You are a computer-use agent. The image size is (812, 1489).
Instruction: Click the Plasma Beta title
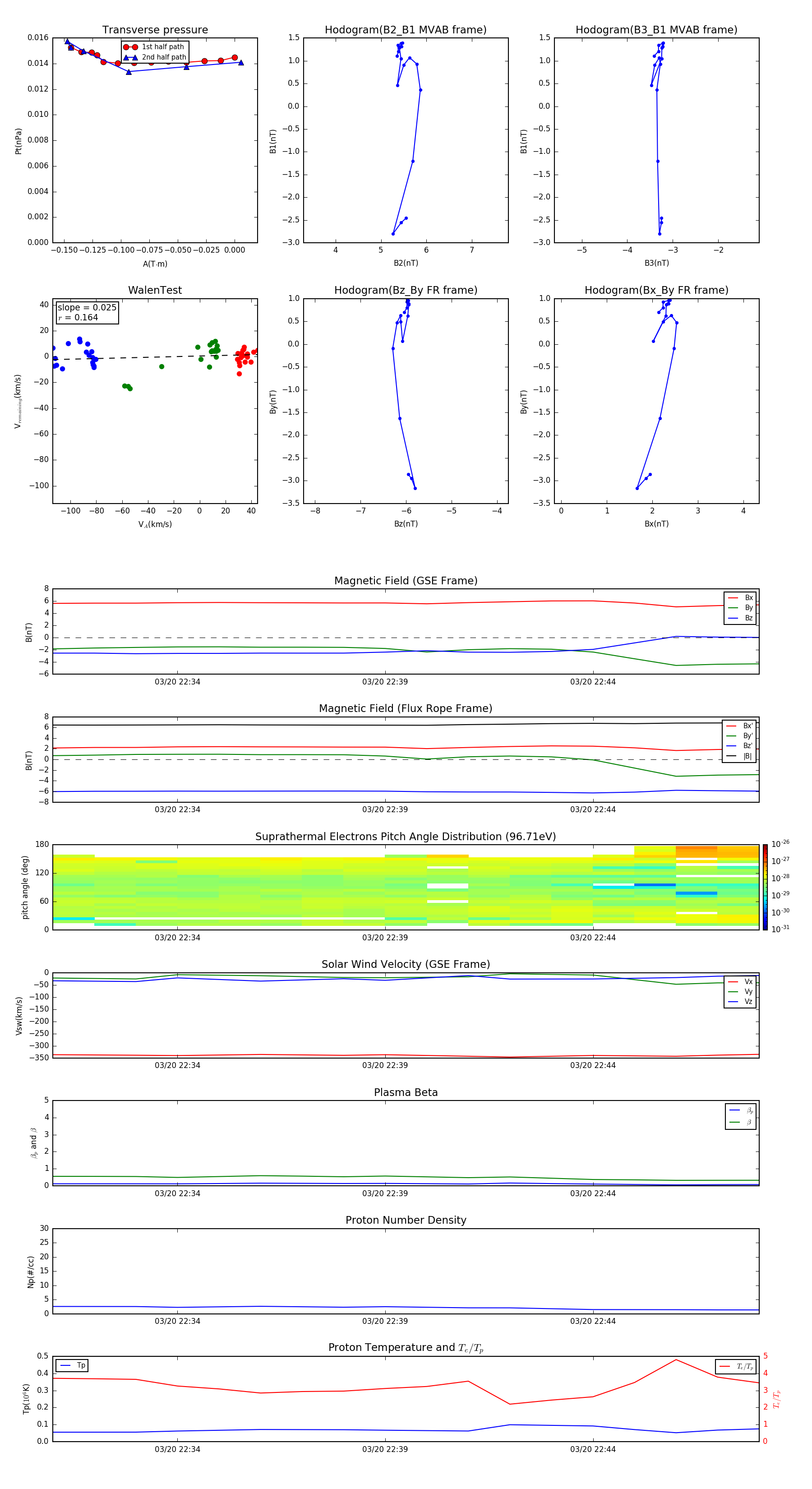pos(406,1092)
